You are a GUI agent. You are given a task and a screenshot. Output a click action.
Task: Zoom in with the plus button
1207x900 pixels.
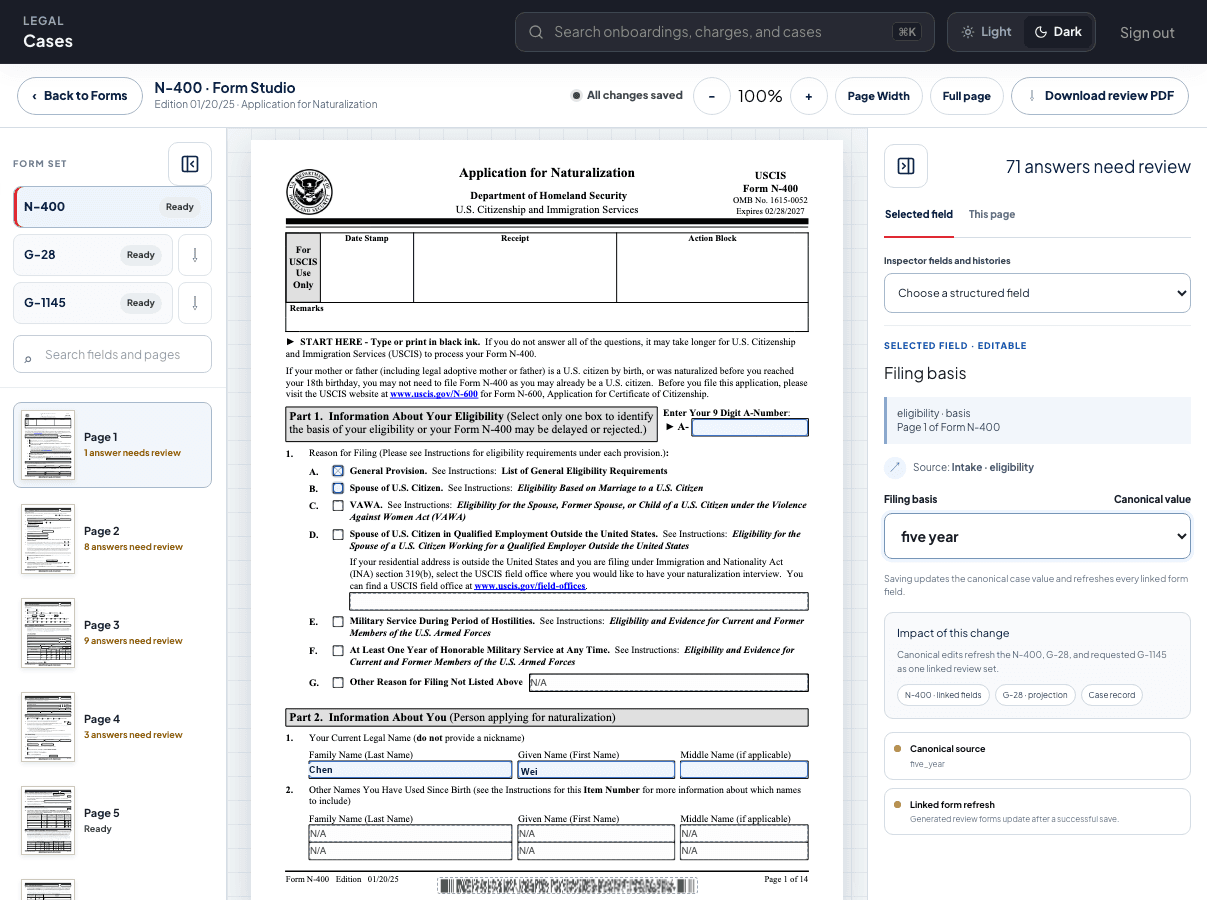(808, 96)
